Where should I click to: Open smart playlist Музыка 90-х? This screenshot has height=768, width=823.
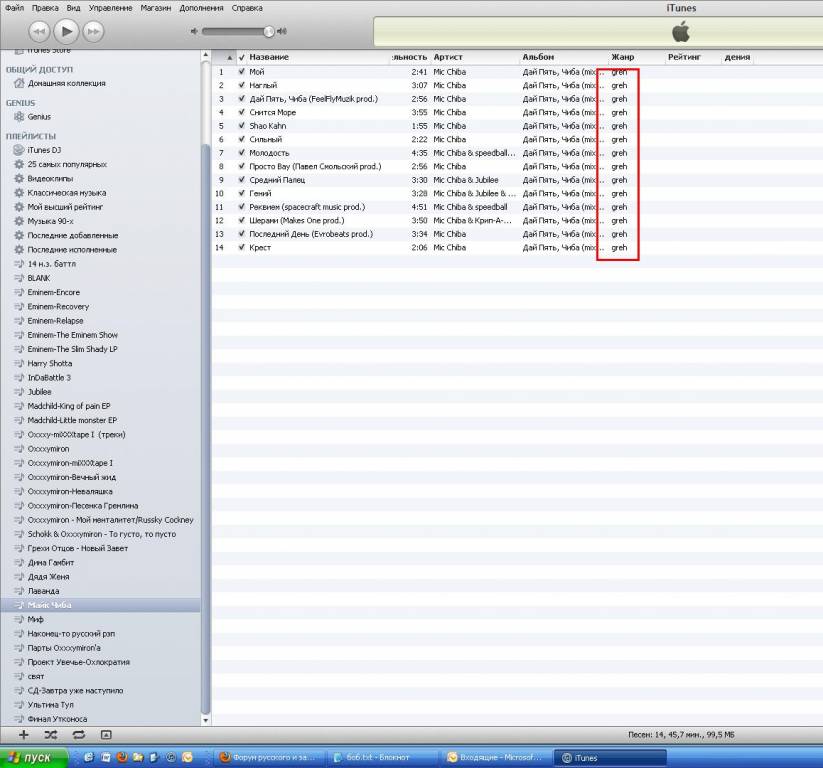[x=50, y=221]
